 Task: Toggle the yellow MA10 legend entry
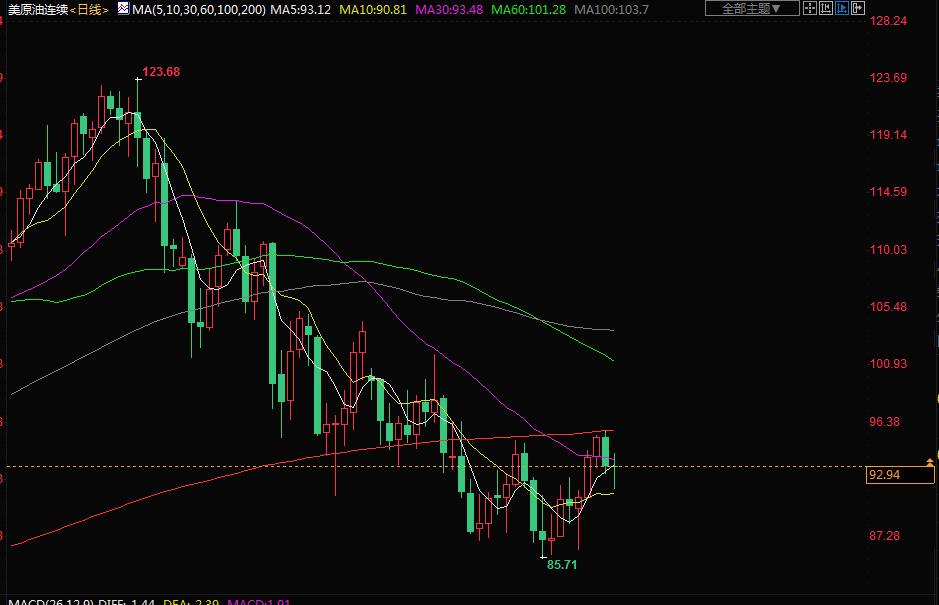click(373, 9)
